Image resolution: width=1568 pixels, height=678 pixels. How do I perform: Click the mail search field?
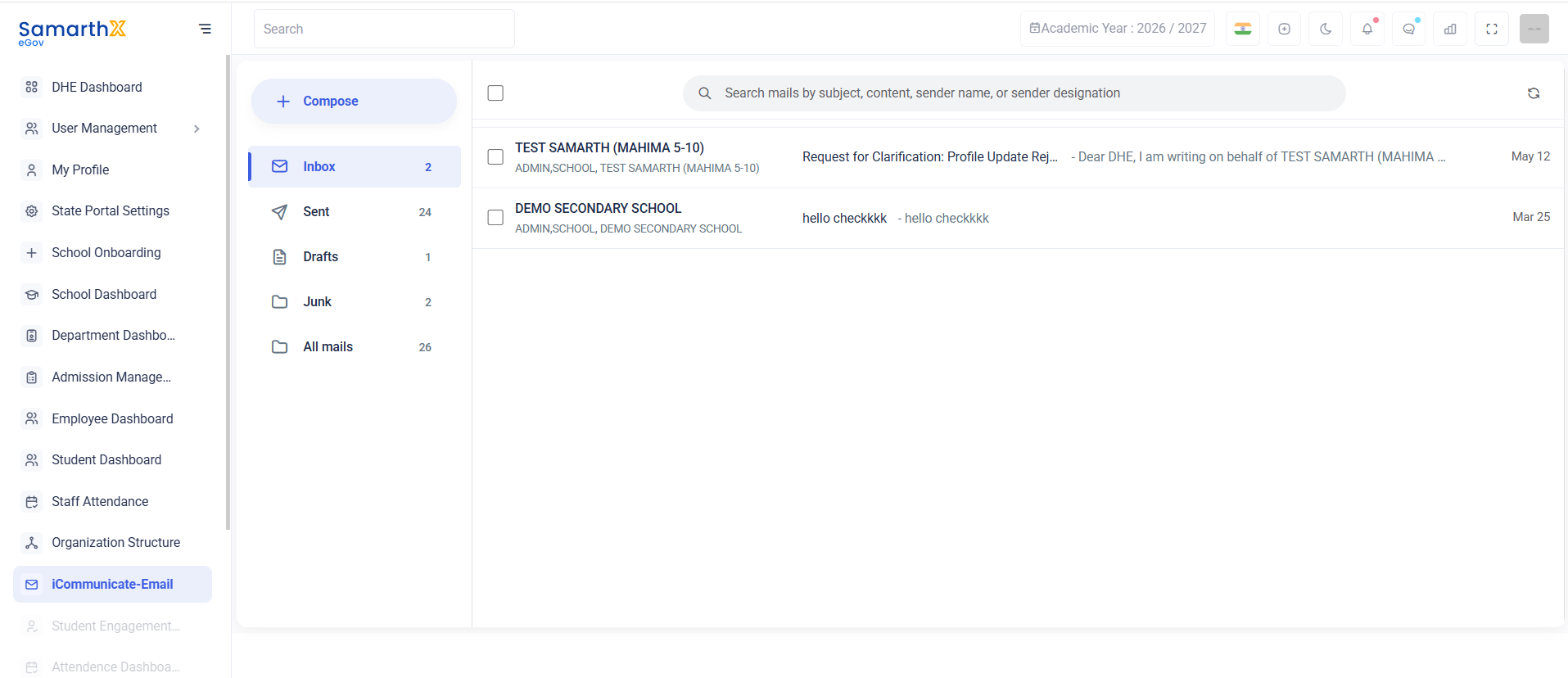click(x=1014, y=93)
